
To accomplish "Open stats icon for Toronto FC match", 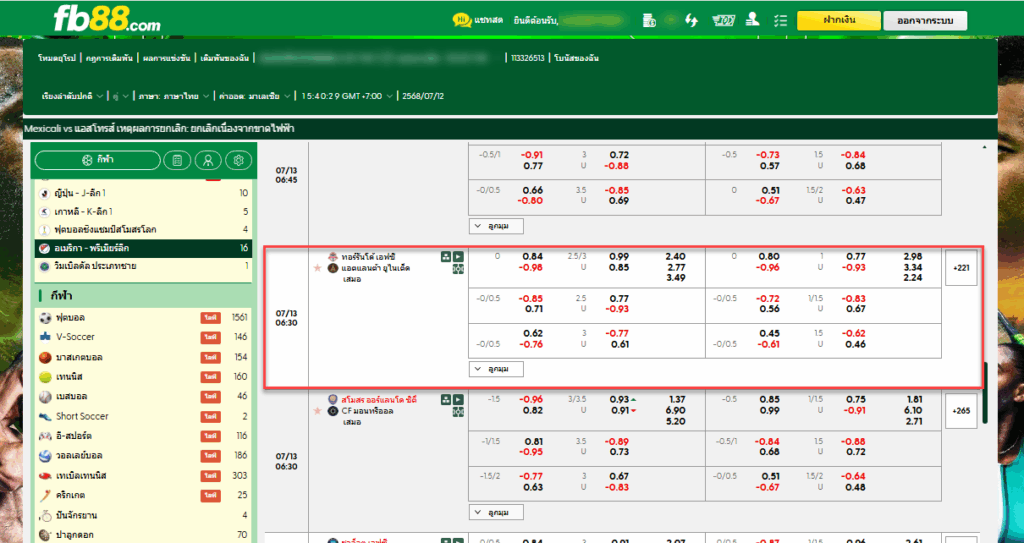I will (x=446, y=257).
